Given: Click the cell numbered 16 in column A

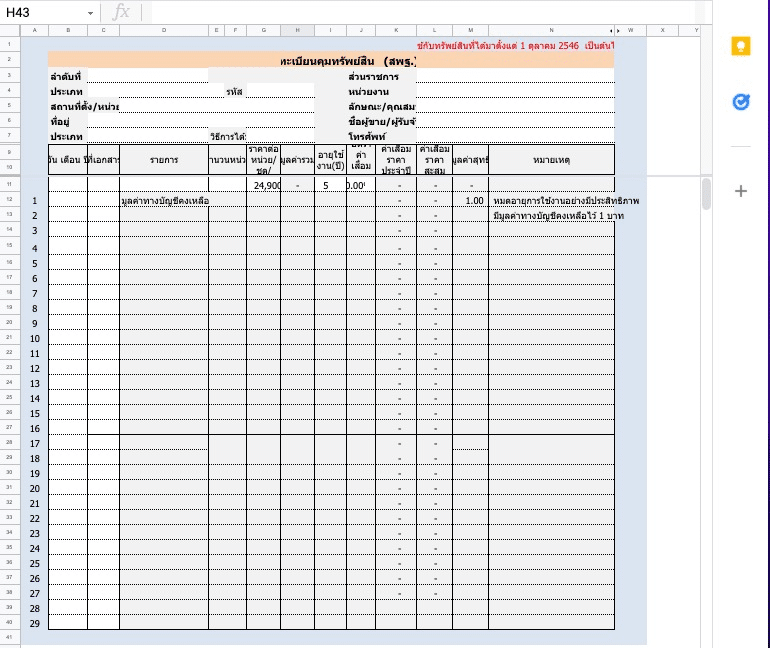Looking at the screenshot, I should pyautogui.click(x=34, y=428).
